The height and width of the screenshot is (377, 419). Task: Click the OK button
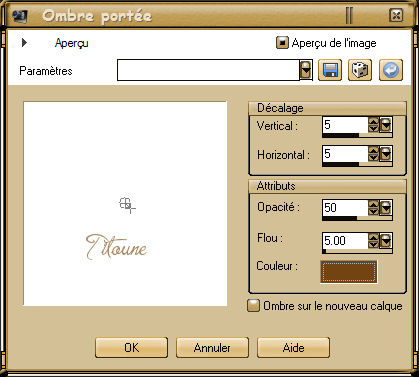[x=131, y=348]
